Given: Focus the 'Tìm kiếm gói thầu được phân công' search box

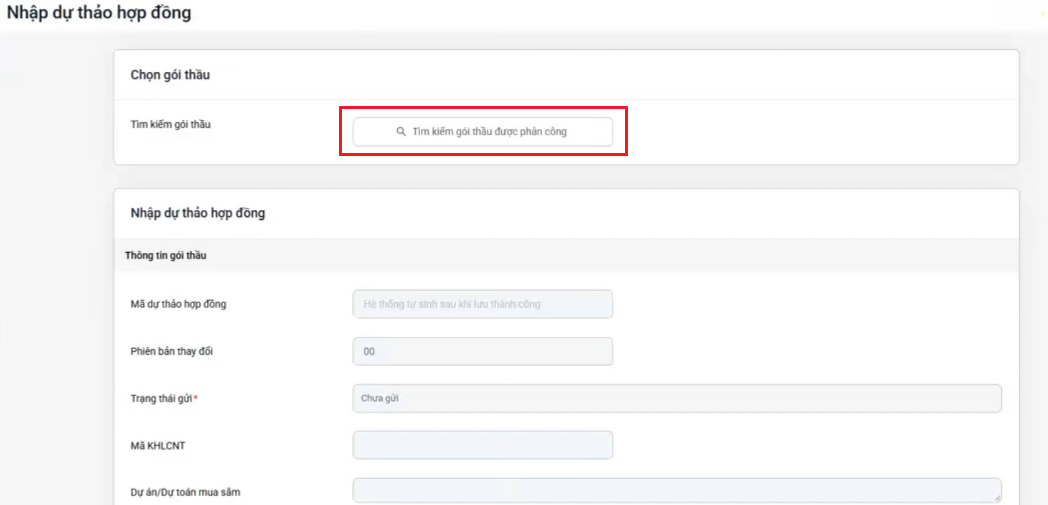Looking at the screenshot, I should click(483, 132).
